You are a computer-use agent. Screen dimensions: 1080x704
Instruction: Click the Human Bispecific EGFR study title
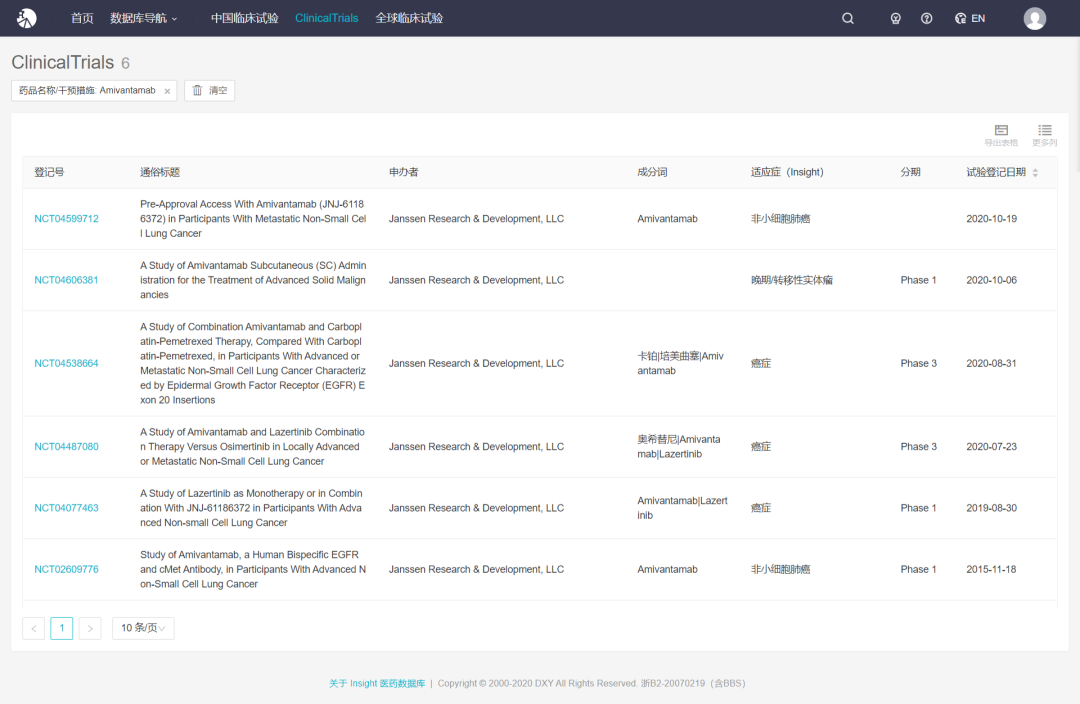253,570
